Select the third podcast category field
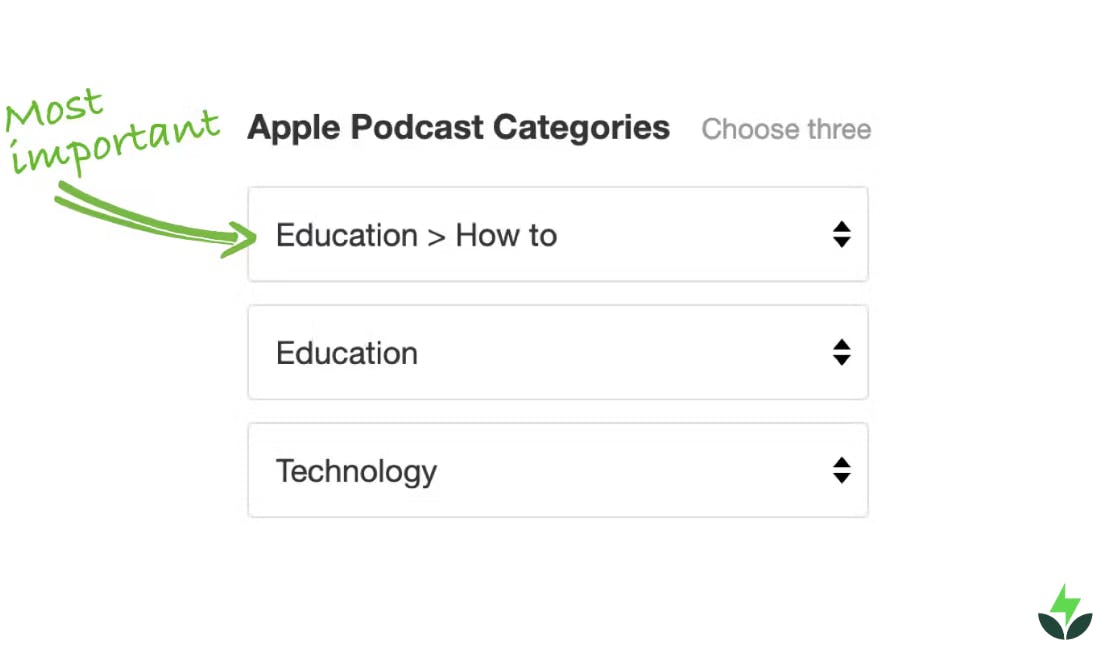The width and height of the screenshot is (1110, 658). [x=557, y=470]
